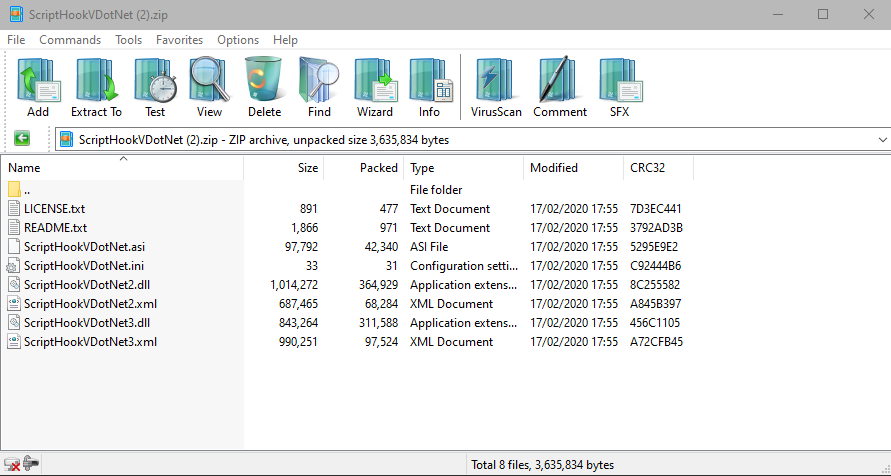Select the ScriptHookVDotNet.asi file name
Screen dimensions: 891x476
coord(85,247)
